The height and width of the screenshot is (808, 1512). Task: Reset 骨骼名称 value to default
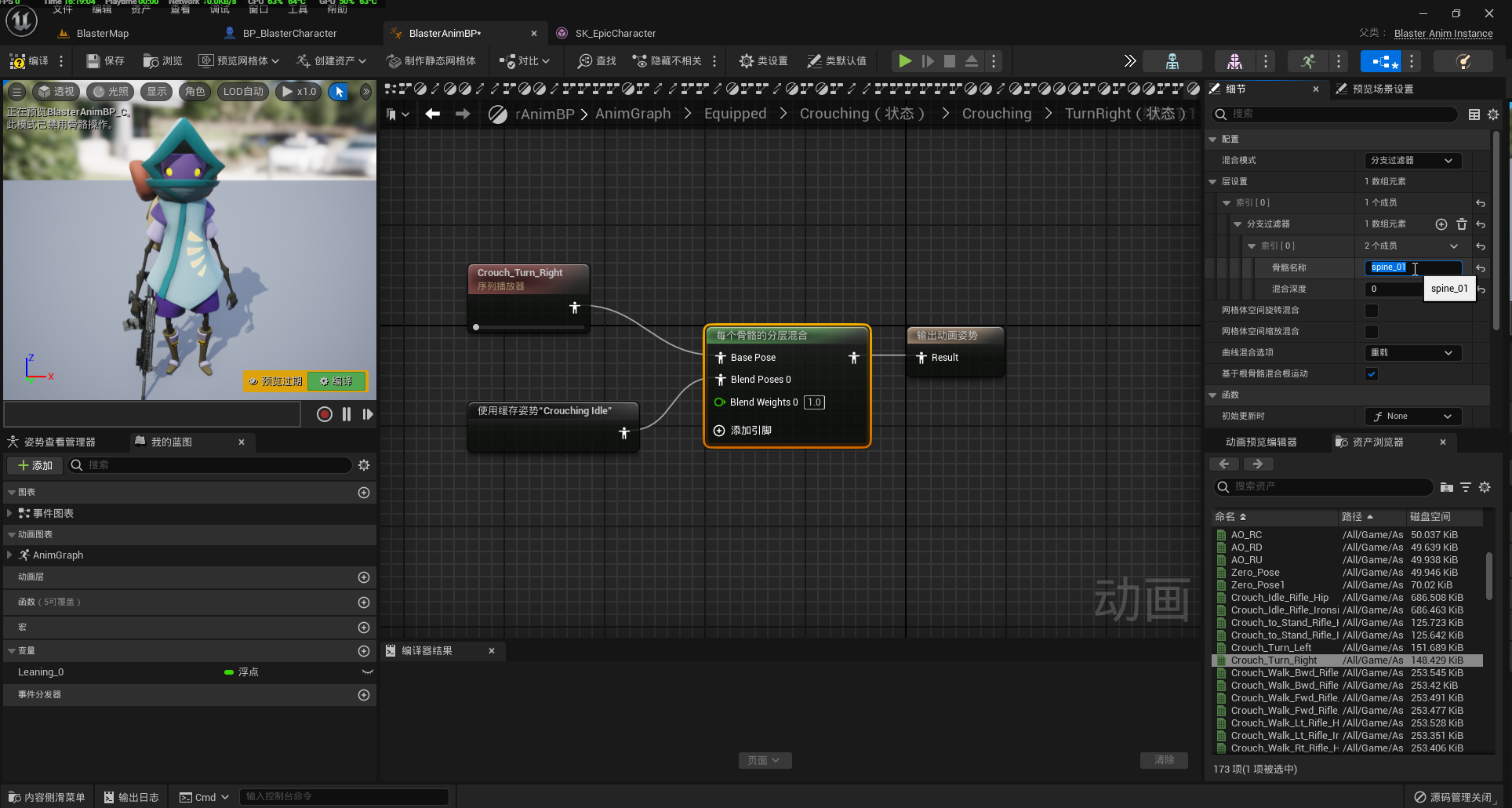pyautogui.click(x=1481, y=268)
